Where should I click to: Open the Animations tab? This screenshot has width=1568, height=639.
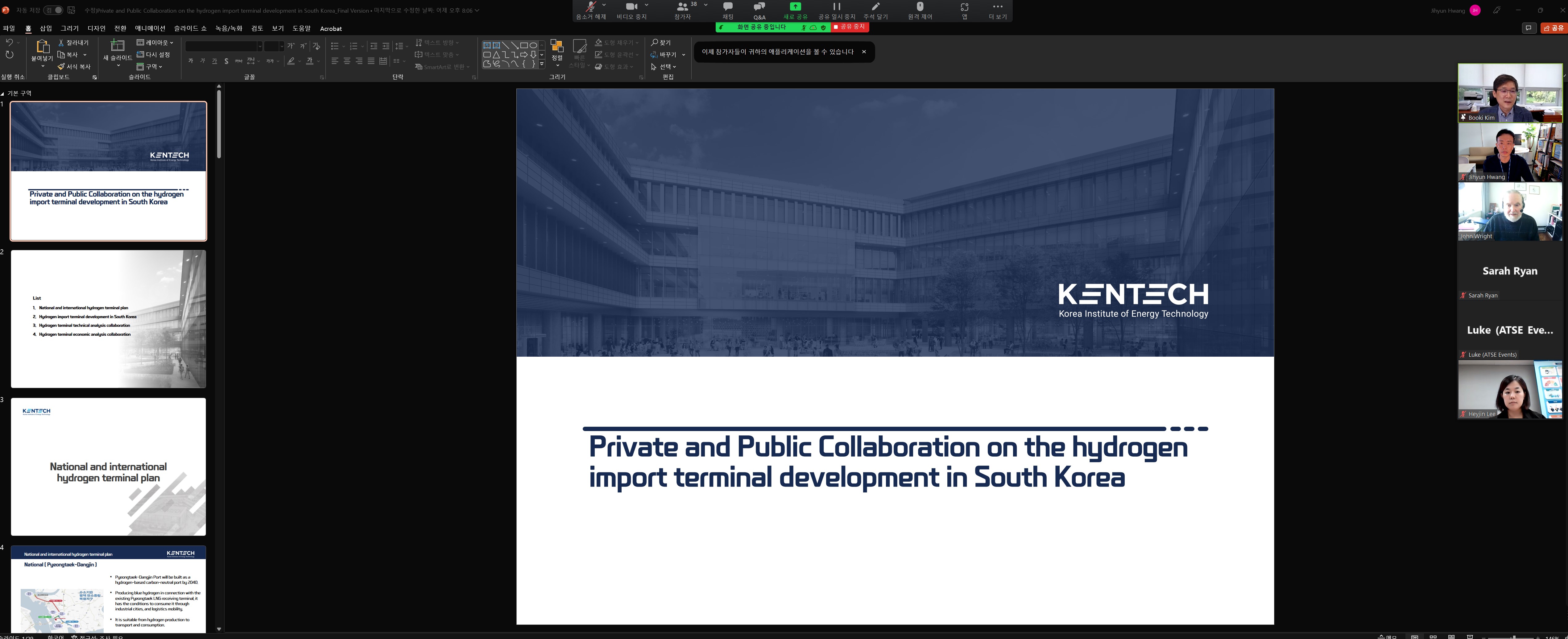(x=150, y=29)
